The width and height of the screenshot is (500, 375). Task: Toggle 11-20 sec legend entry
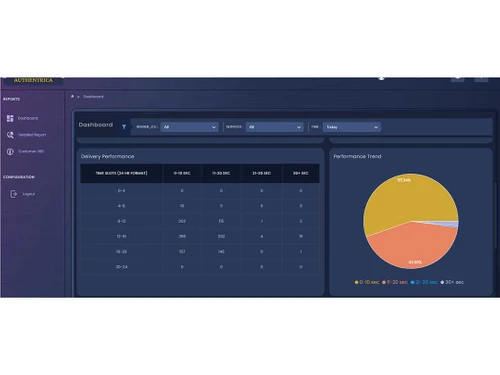(x=395, y=282)
